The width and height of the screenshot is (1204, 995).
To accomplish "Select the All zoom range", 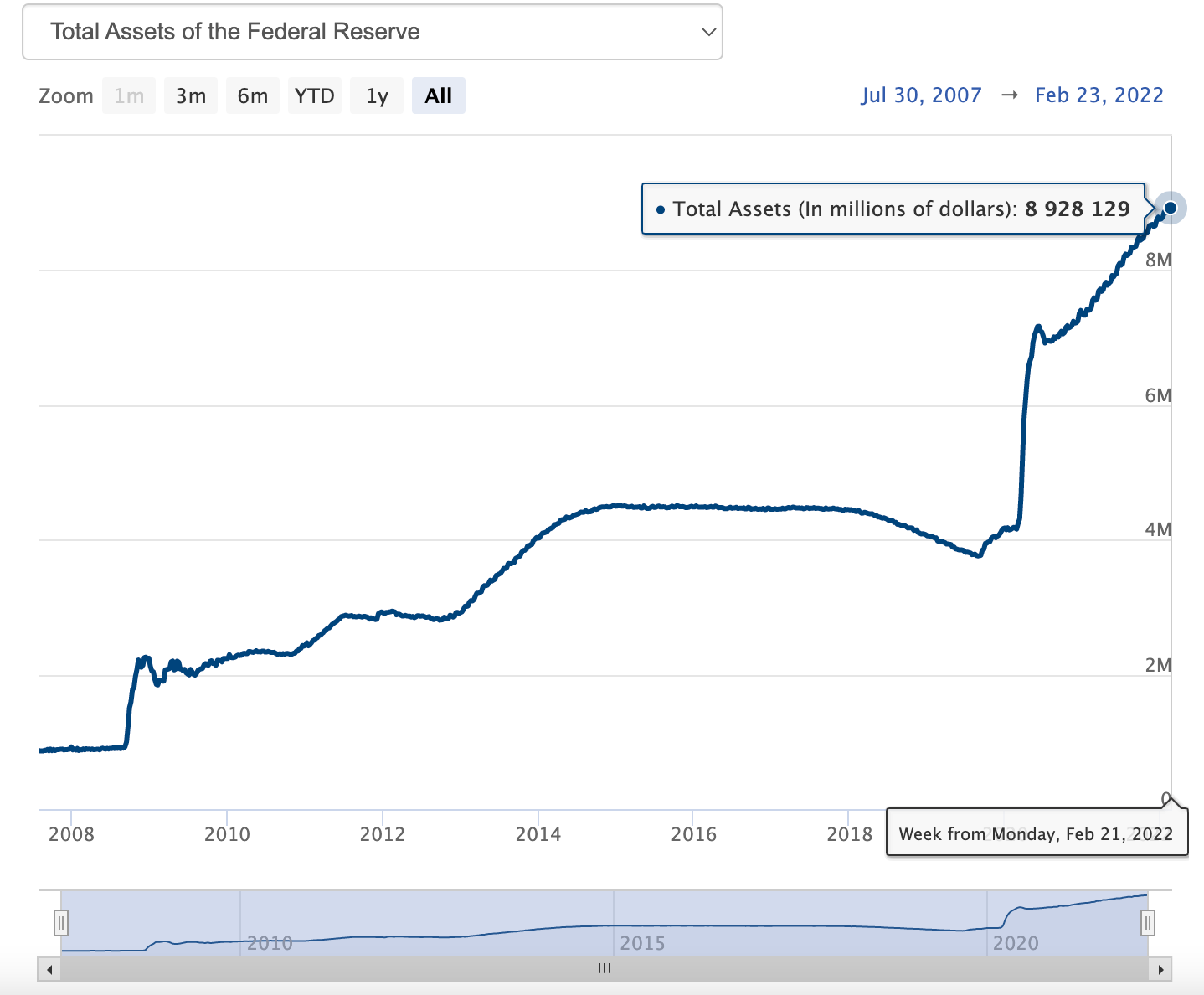I will tap(439, 95).
